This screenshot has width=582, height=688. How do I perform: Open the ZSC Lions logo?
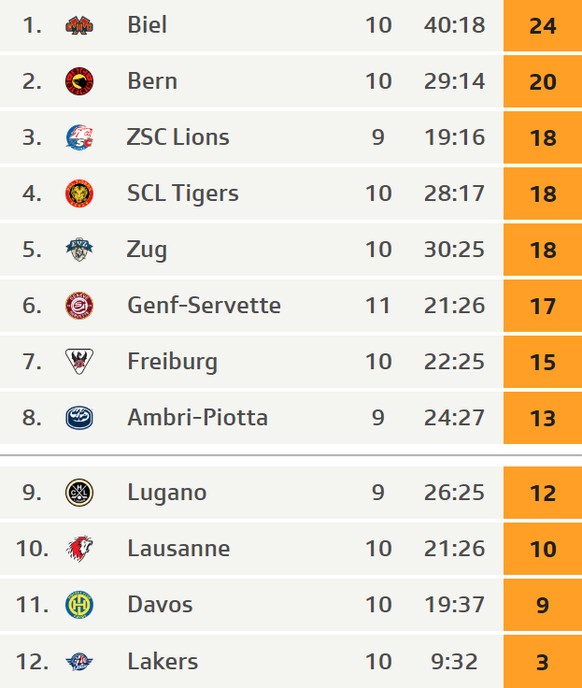[x=79, y=137]
